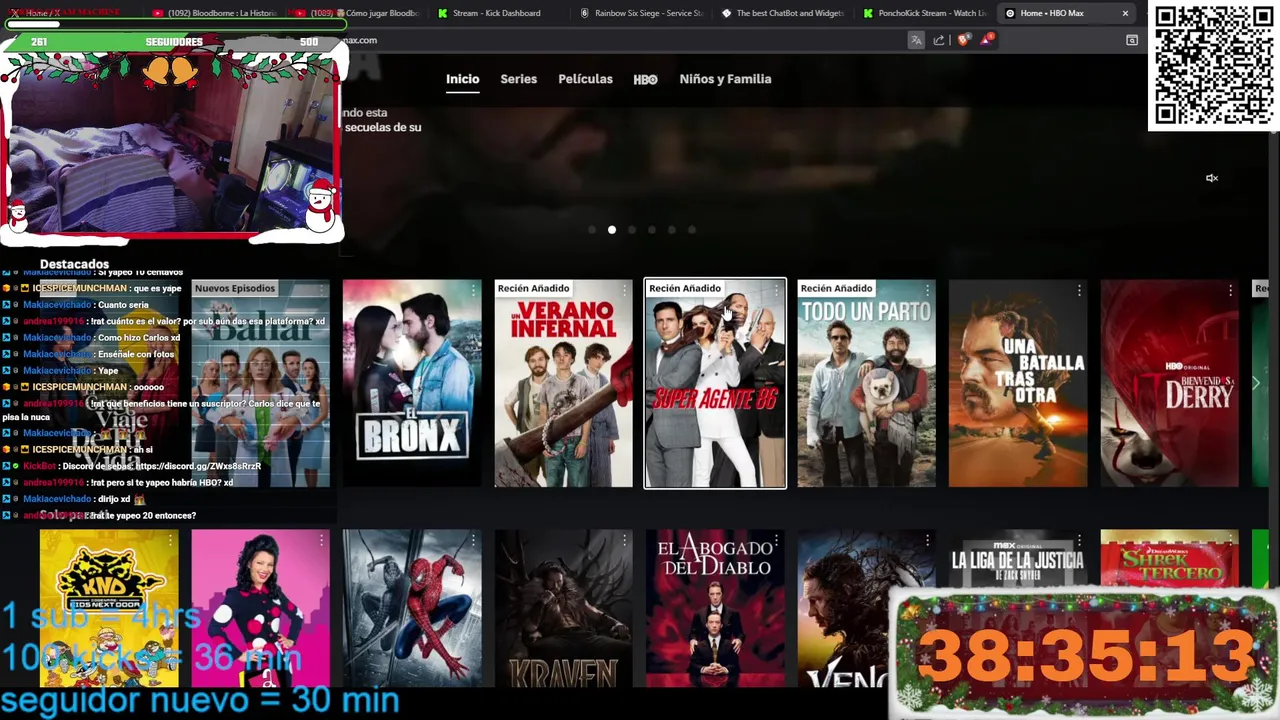Switch to The best ChatBot and Widgets tab
The width and height of the screenshot is (1280, 720).
coord(783,13)
